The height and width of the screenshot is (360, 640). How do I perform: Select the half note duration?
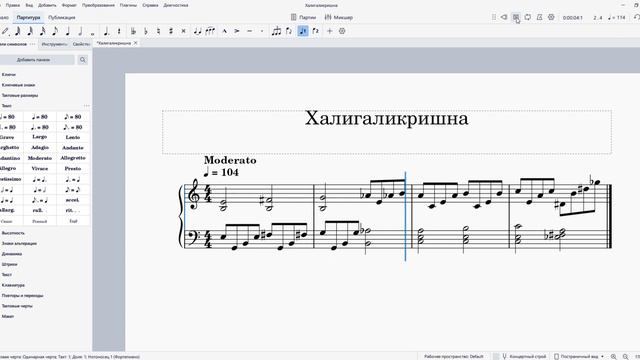[x=80, y=31]
